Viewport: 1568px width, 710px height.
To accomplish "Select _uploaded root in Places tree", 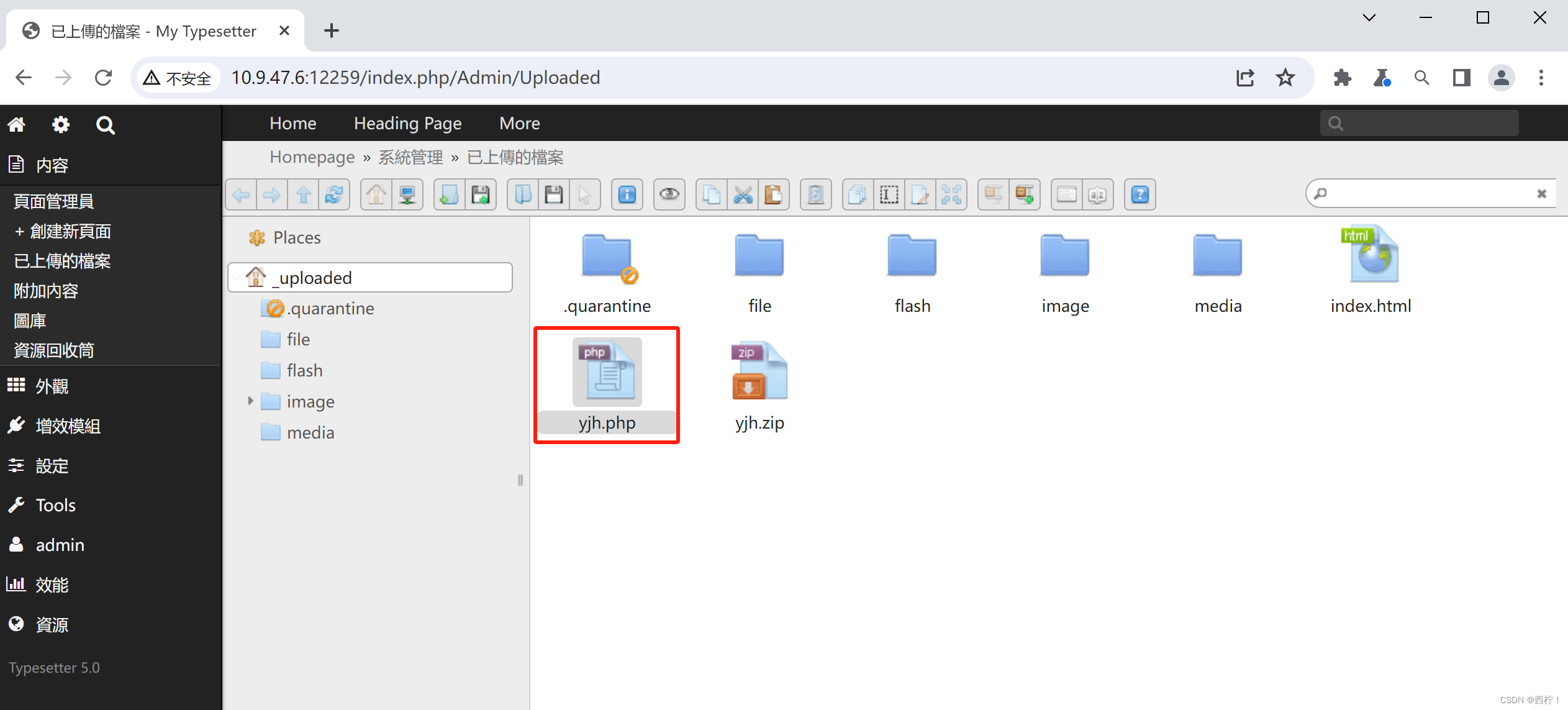I will [x=370, y=278].
